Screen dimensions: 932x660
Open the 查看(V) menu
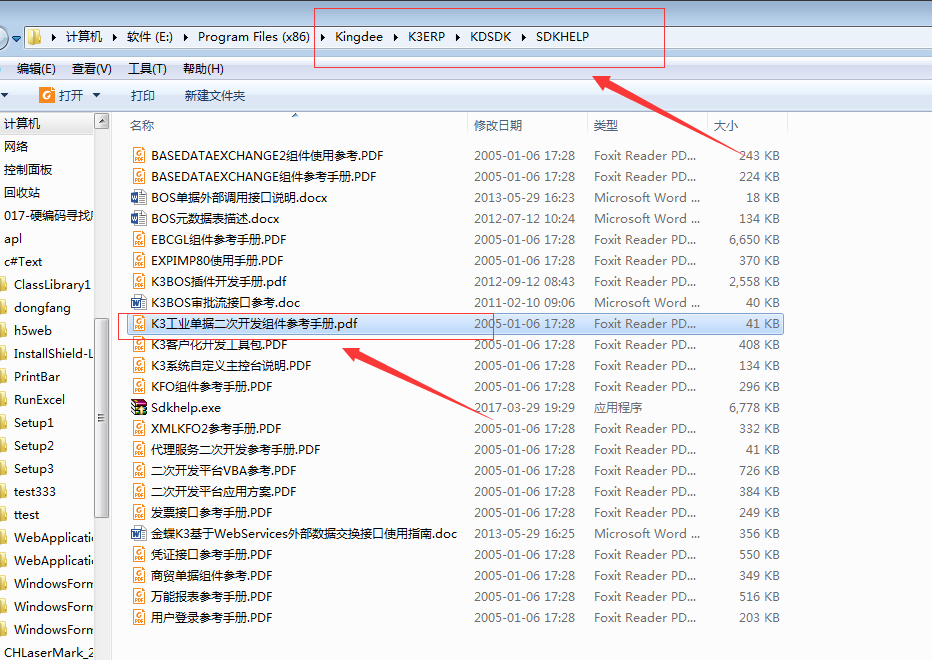(x=92, y=69)
